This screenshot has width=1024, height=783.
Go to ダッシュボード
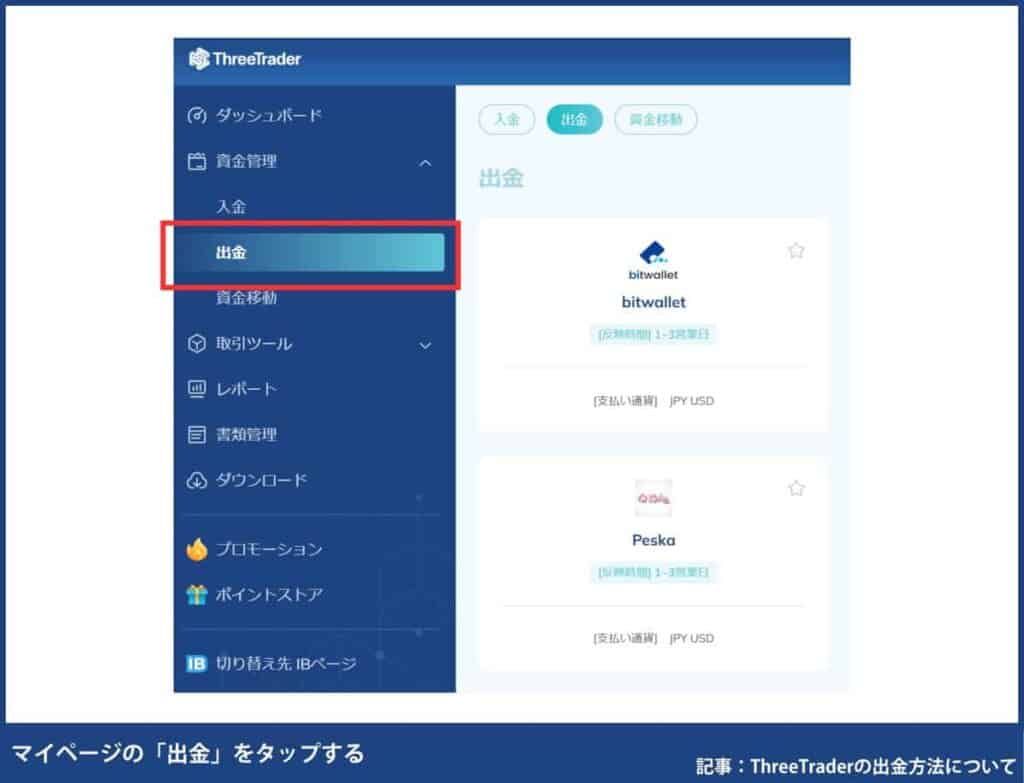[268, 116]
